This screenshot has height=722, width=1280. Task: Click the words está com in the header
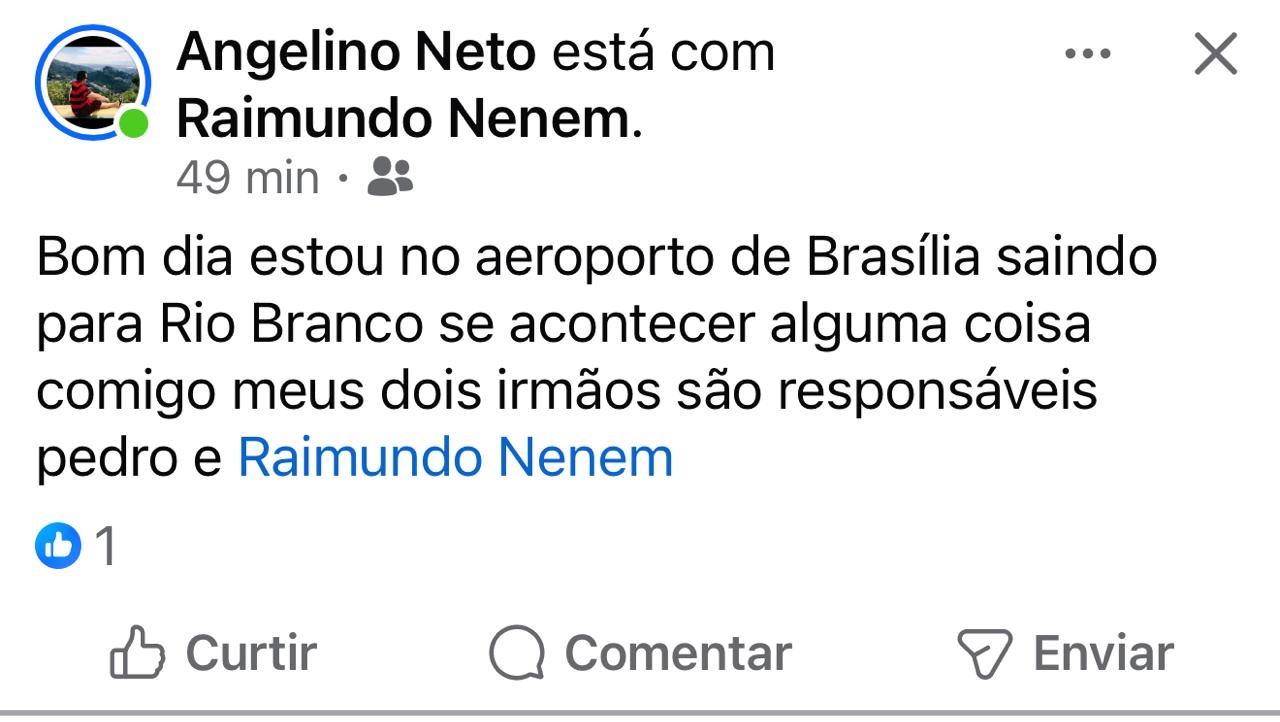pos(663,52)
